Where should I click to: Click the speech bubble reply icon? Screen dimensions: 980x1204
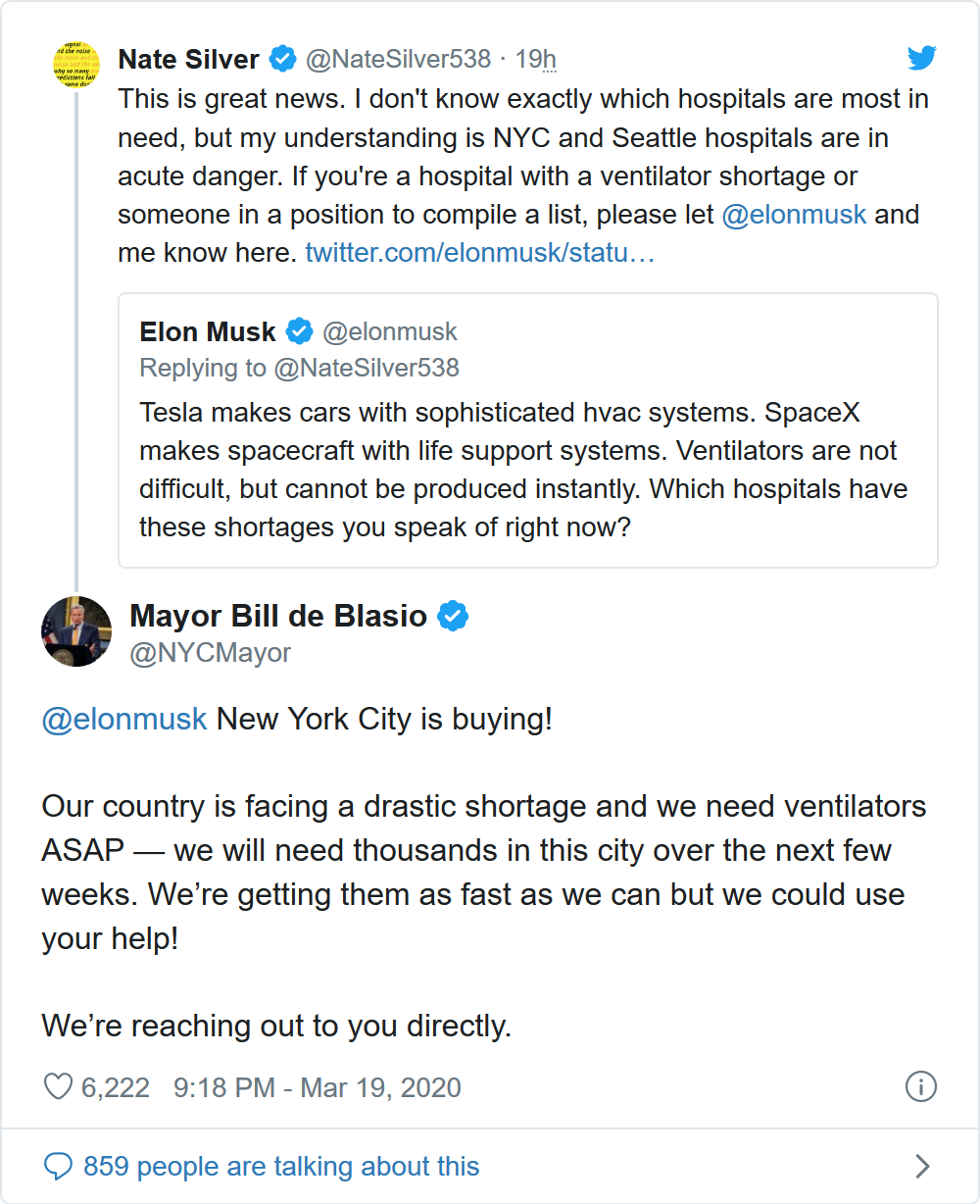click(59, 1166)
